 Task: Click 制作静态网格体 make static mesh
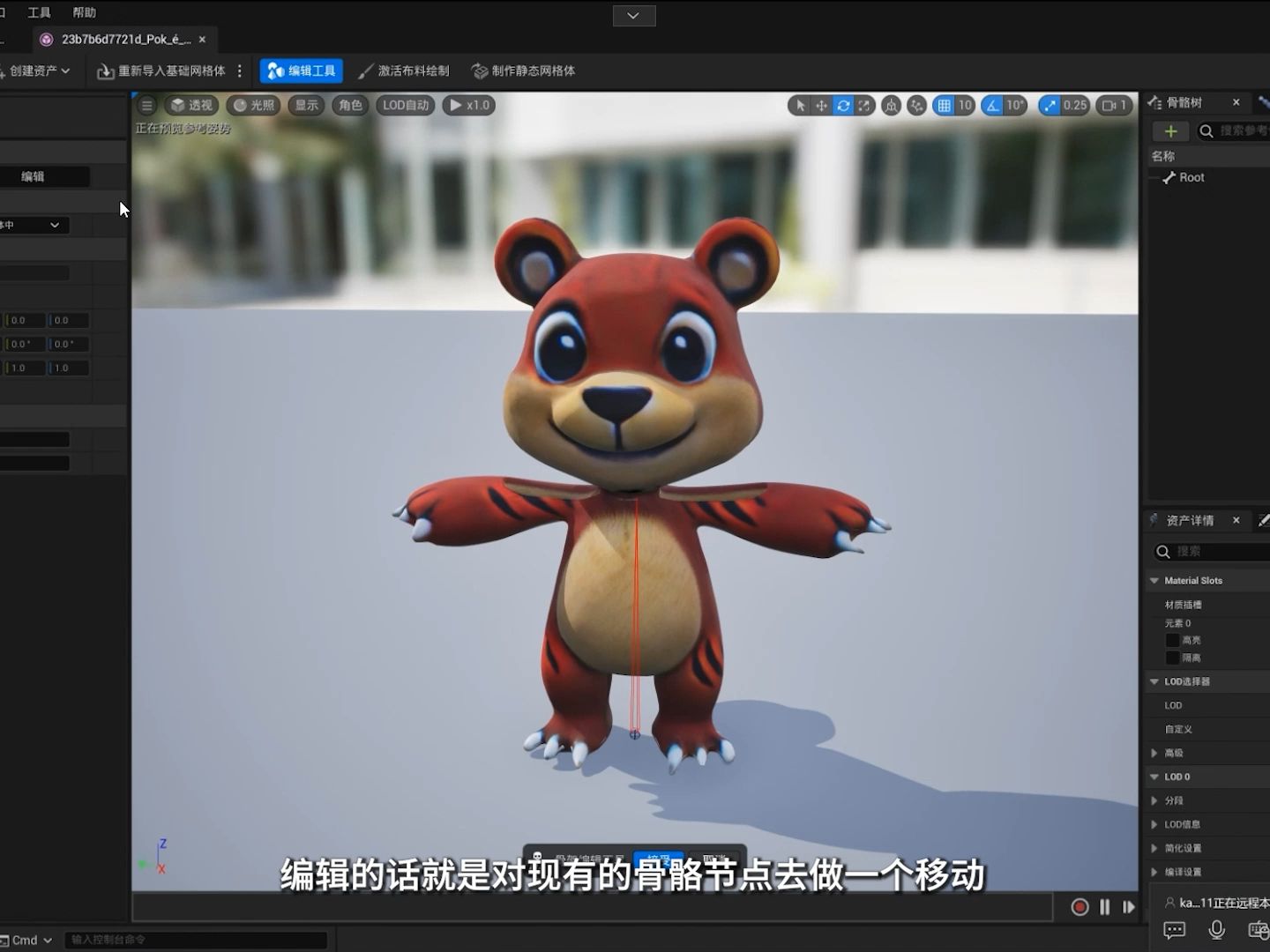pos(524,71)
